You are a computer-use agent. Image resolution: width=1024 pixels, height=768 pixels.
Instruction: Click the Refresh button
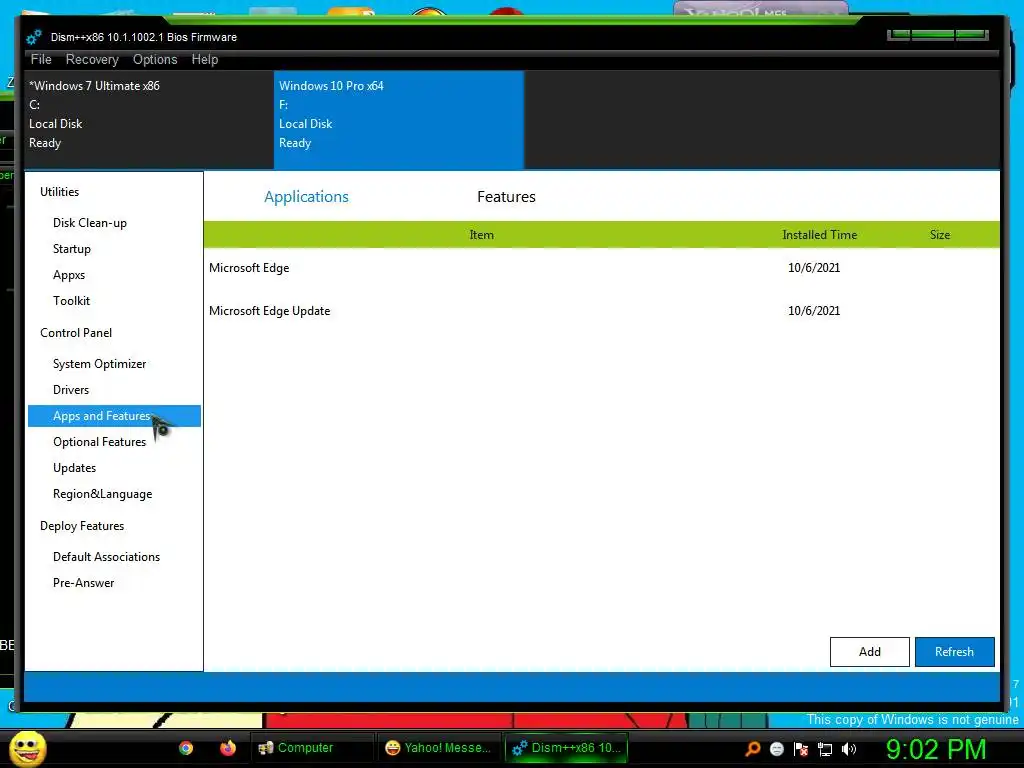pyautogui.click(x=954, y=652)
